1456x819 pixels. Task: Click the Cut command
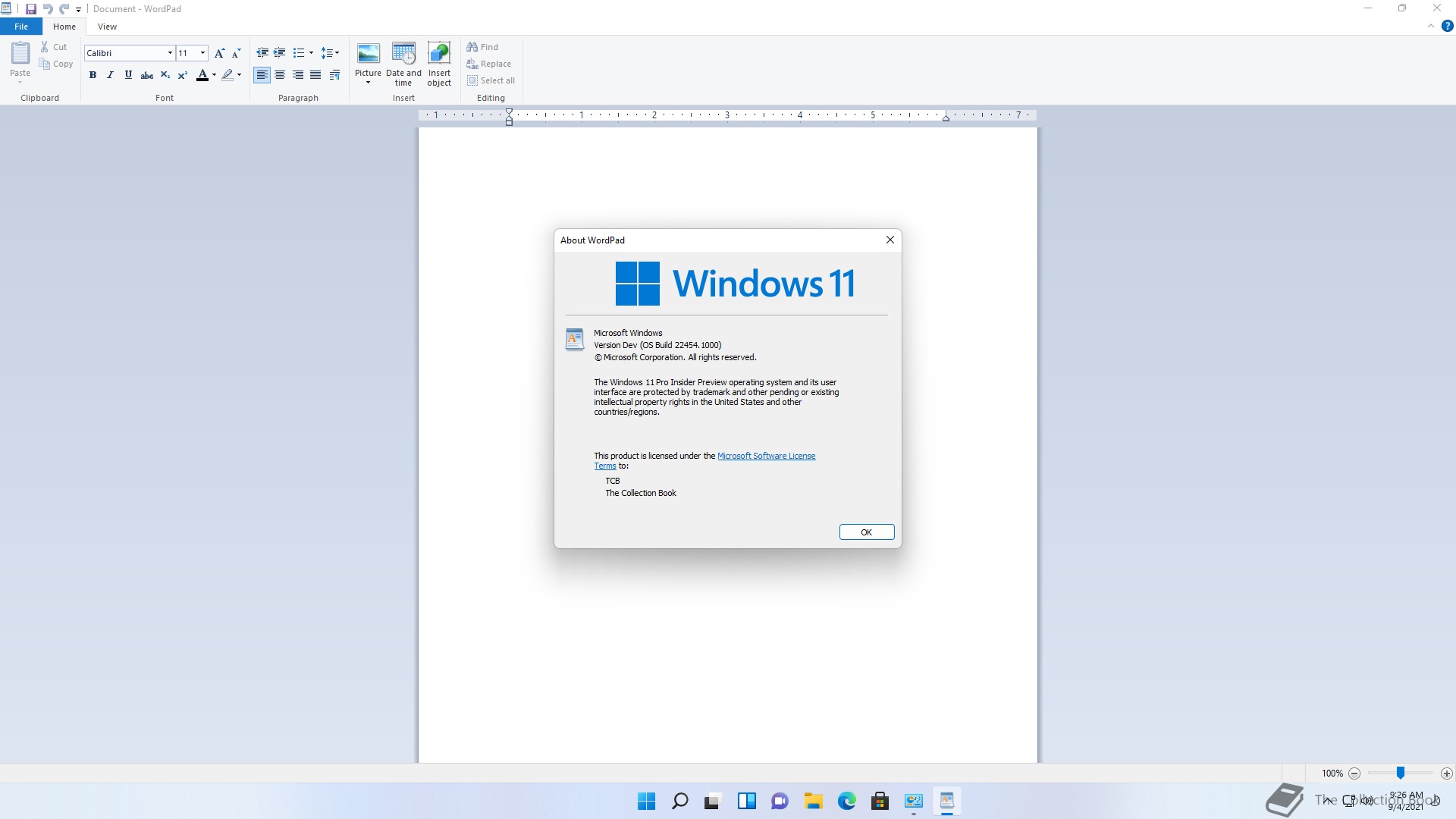pyautogui.click(x=54, y=47)
